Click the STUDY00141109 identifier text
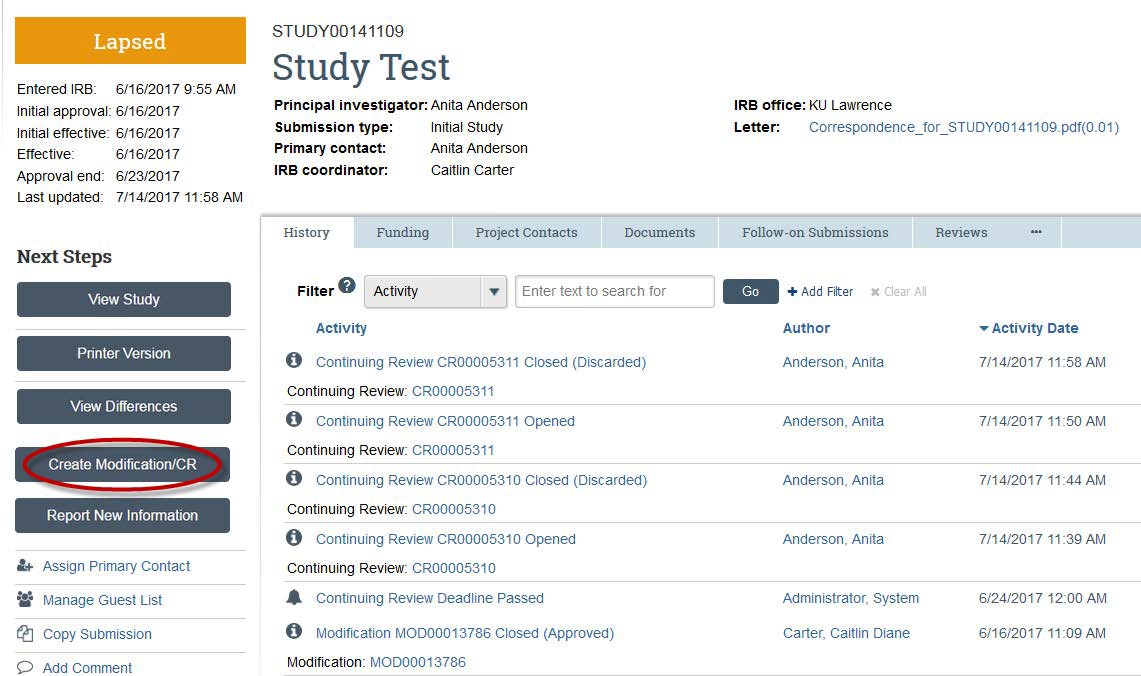The image size is (1141, 676). pos(338,31)
